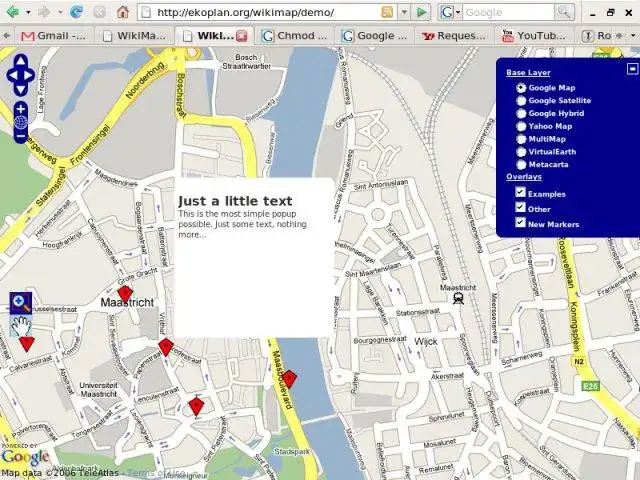This screenshot has width=640, height=480.
Task: Zoom to world extent globe icon
Action: tap(20, 122)
